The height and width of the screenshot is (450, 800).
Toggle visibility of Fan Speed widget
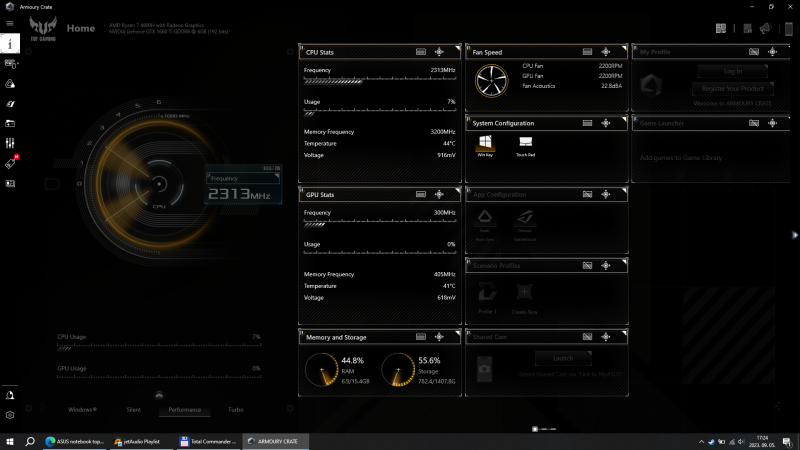pos(587,52)
